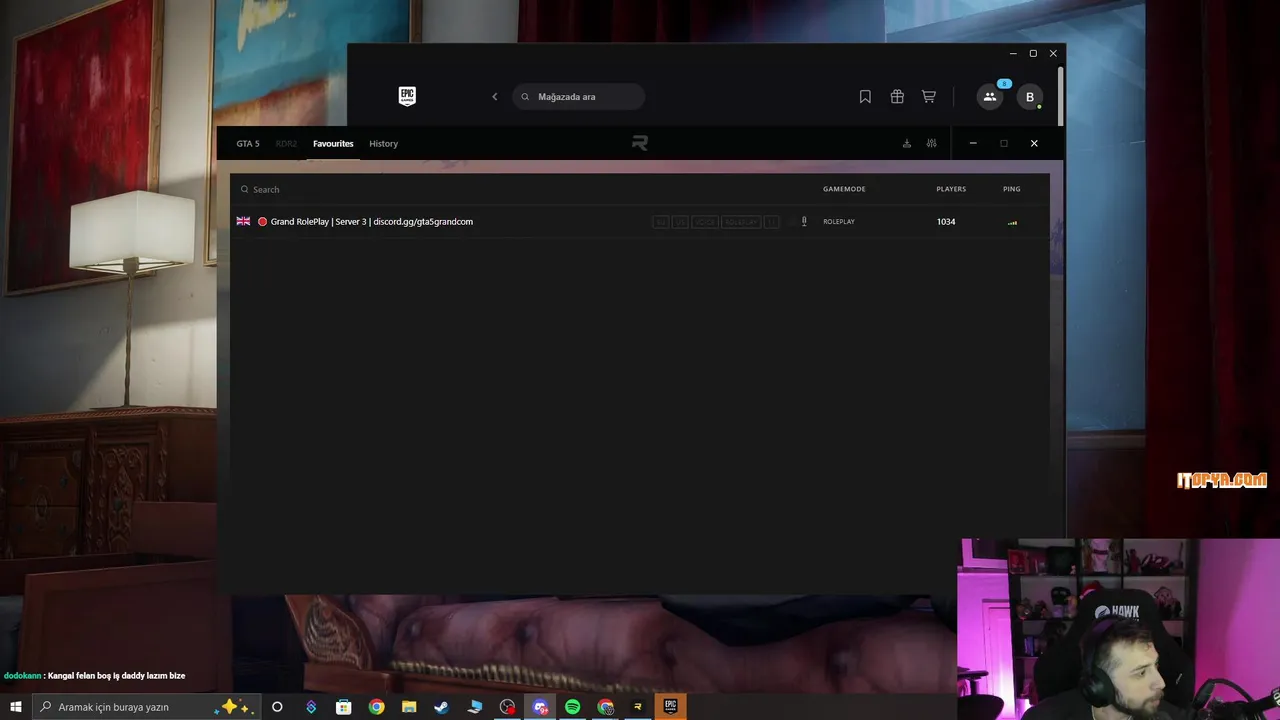
Task: Minimize the RAGE MP launcher window
Action: (x=973, y=143)
